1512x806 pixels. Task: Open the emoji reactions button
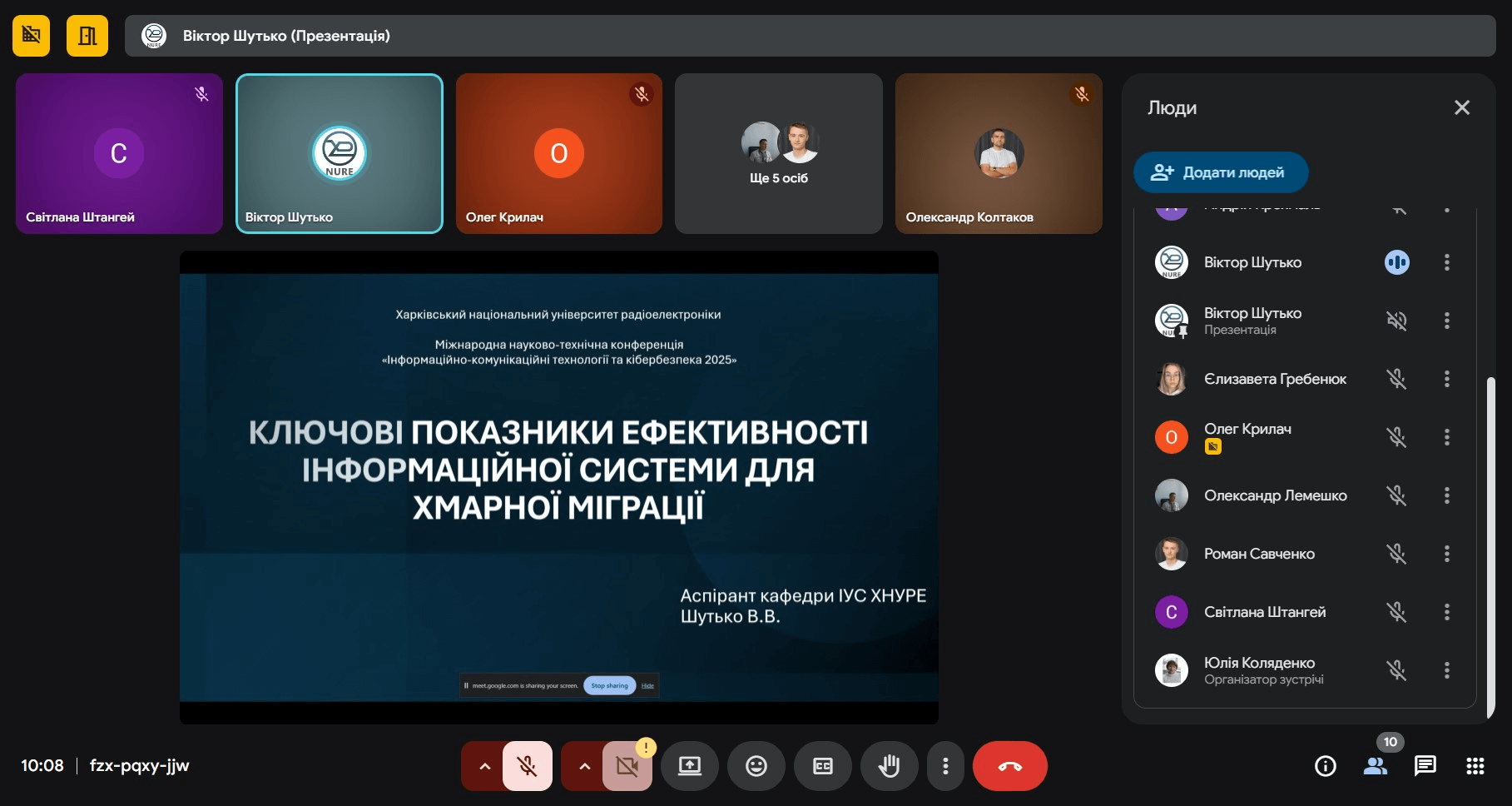click(x=756, y=766)
